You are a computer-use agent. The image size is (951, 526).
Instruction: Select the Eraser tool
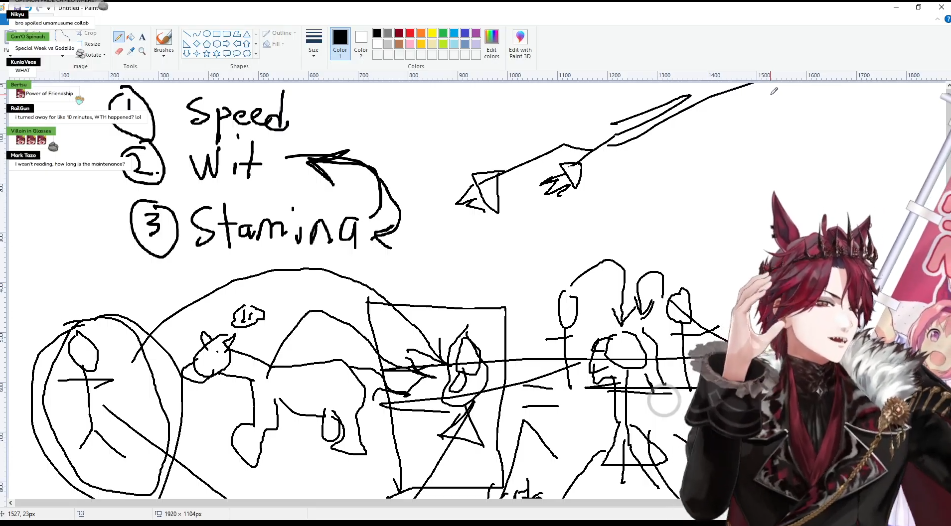pos(119,51)
